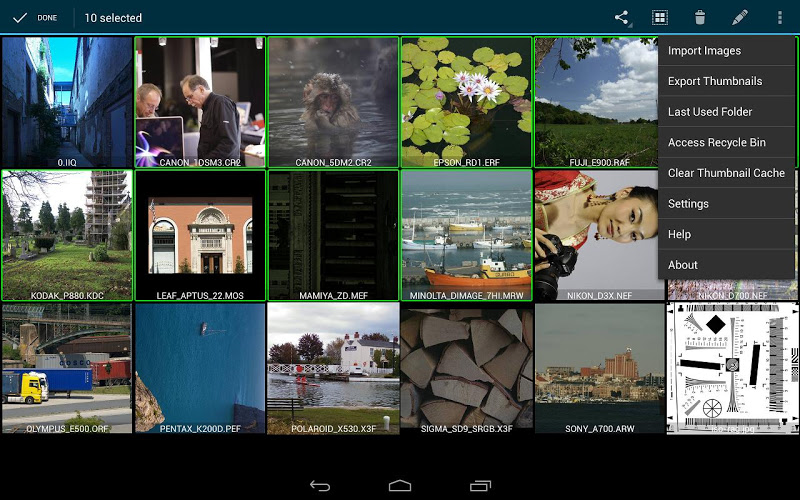Toggle selection of EPSON_RD1.ERF lily thumbnail

coord(466,102)
